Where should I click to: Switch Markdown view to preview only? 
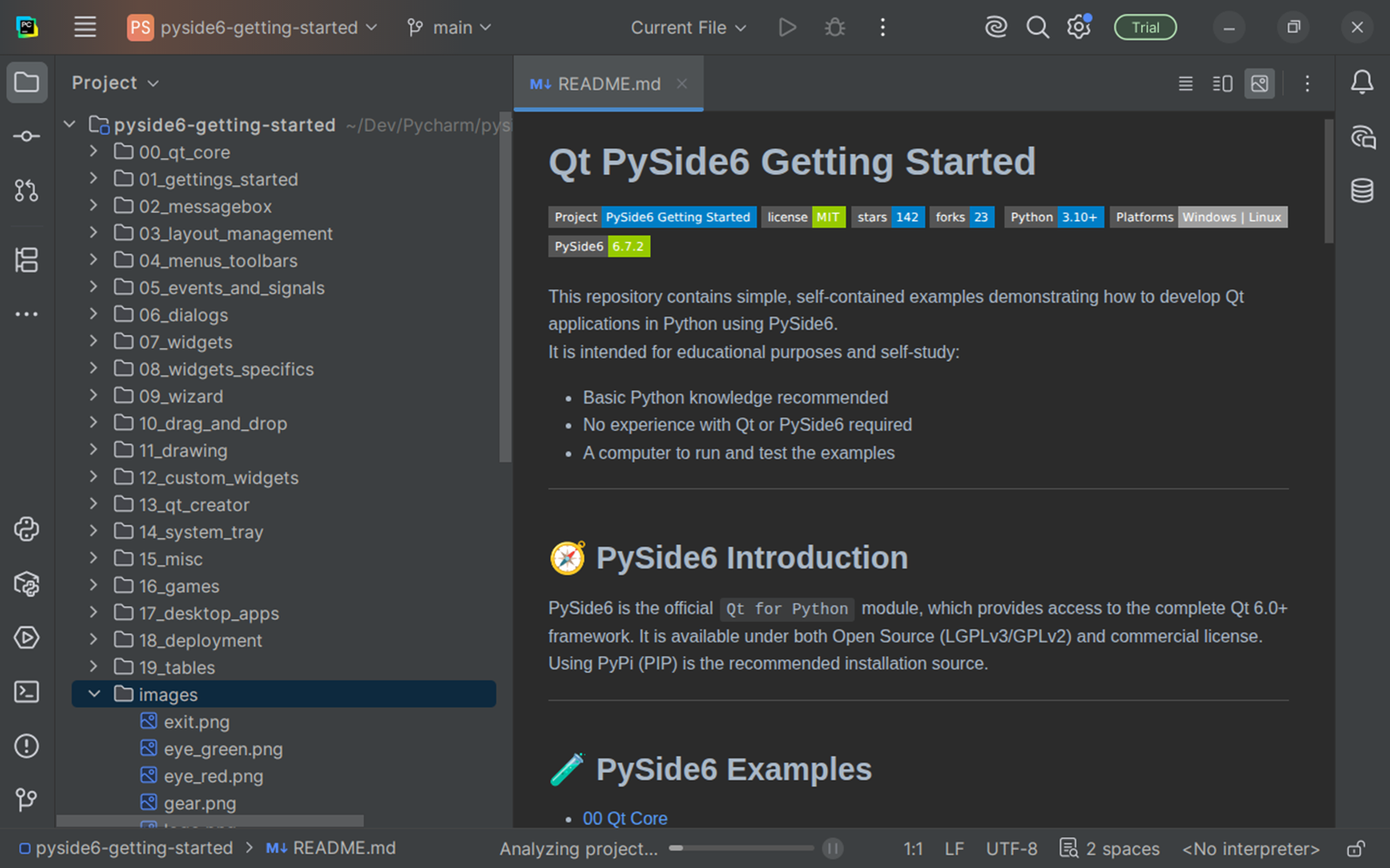pyautogui.click(x=1260, y=84)
